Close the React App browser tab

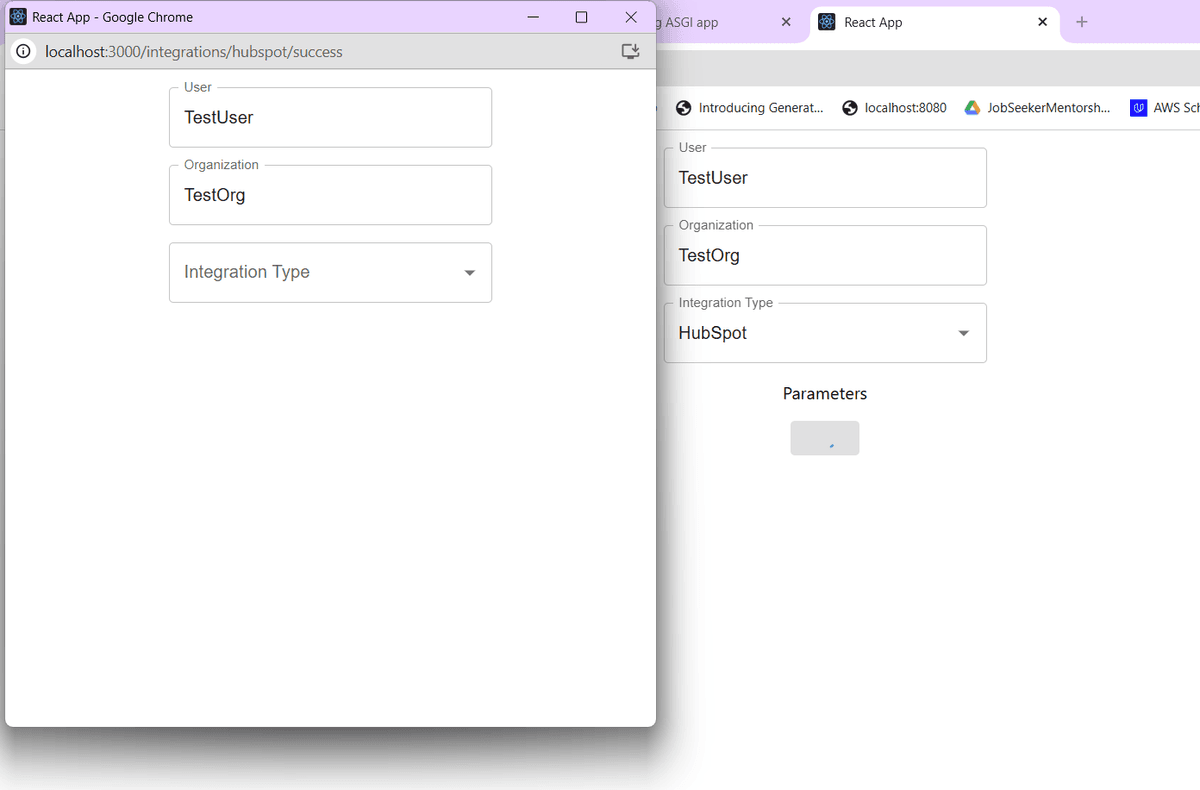click(x=1042, y=22)
